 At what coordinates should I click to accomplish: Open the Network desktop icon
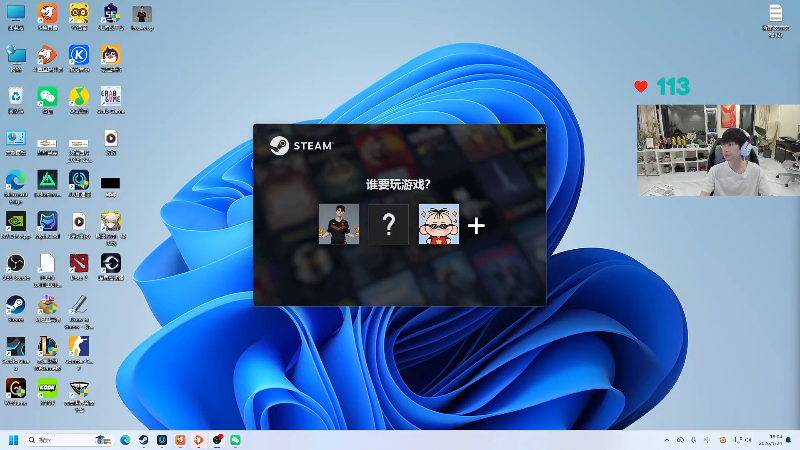coord(16,58)
